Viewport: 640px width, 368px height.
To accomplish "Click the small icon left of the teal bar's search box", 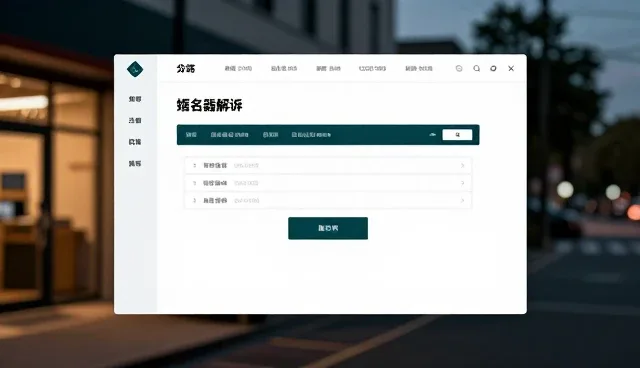I will point(433,135).
